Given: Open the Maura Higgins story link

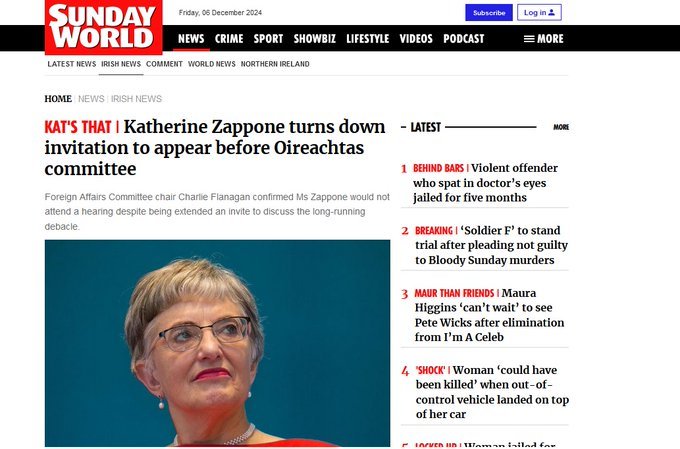Looking at the screenshot, I should click(489, 315).
